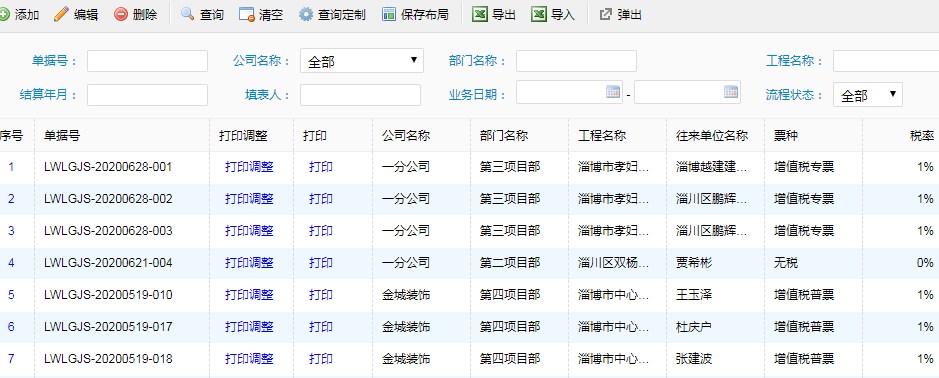Viewport: 939px width, 378px height.
Task: Click 打印 link for LWLGJS-20200628-002
Action: pos(321,198)
